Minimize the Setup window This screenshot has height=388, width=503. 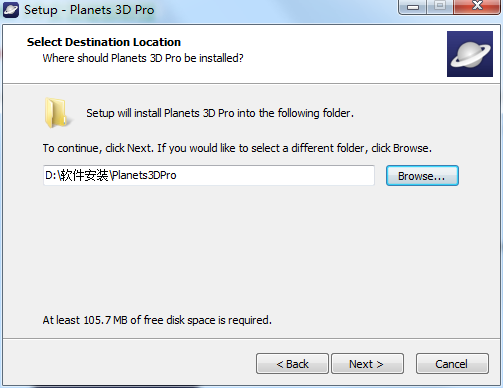(x=413, y=7)
